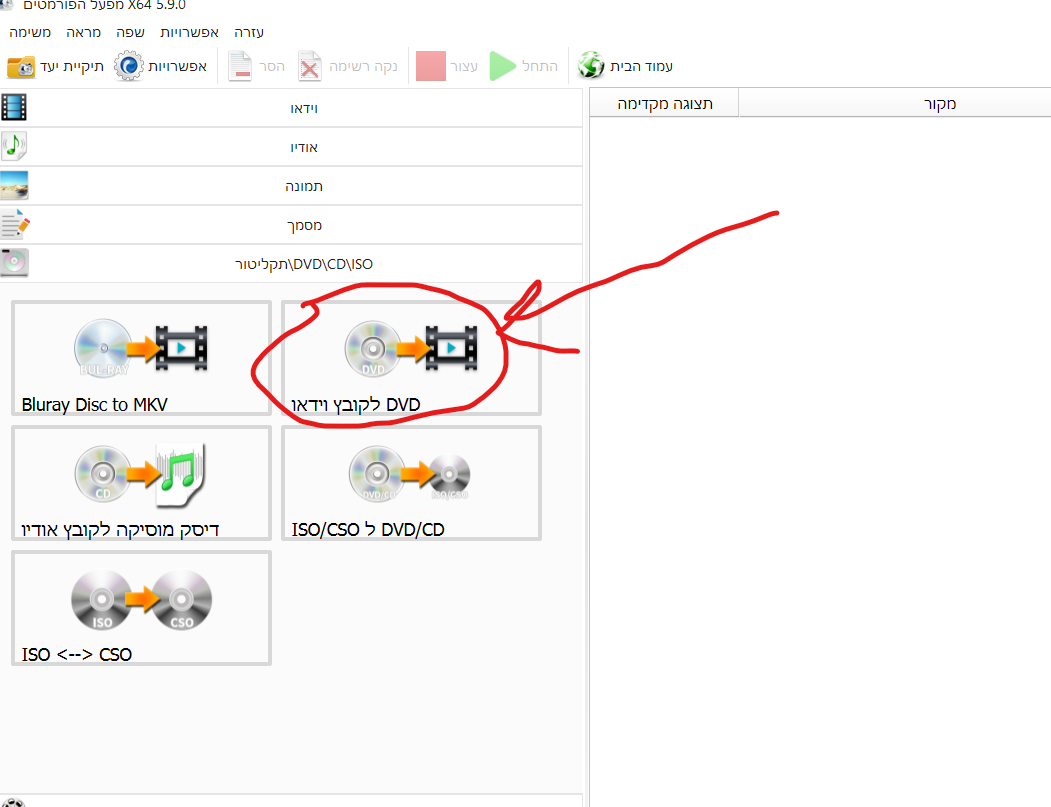
Task: Open the שפה (Language) menu
Action: point(130,32)
